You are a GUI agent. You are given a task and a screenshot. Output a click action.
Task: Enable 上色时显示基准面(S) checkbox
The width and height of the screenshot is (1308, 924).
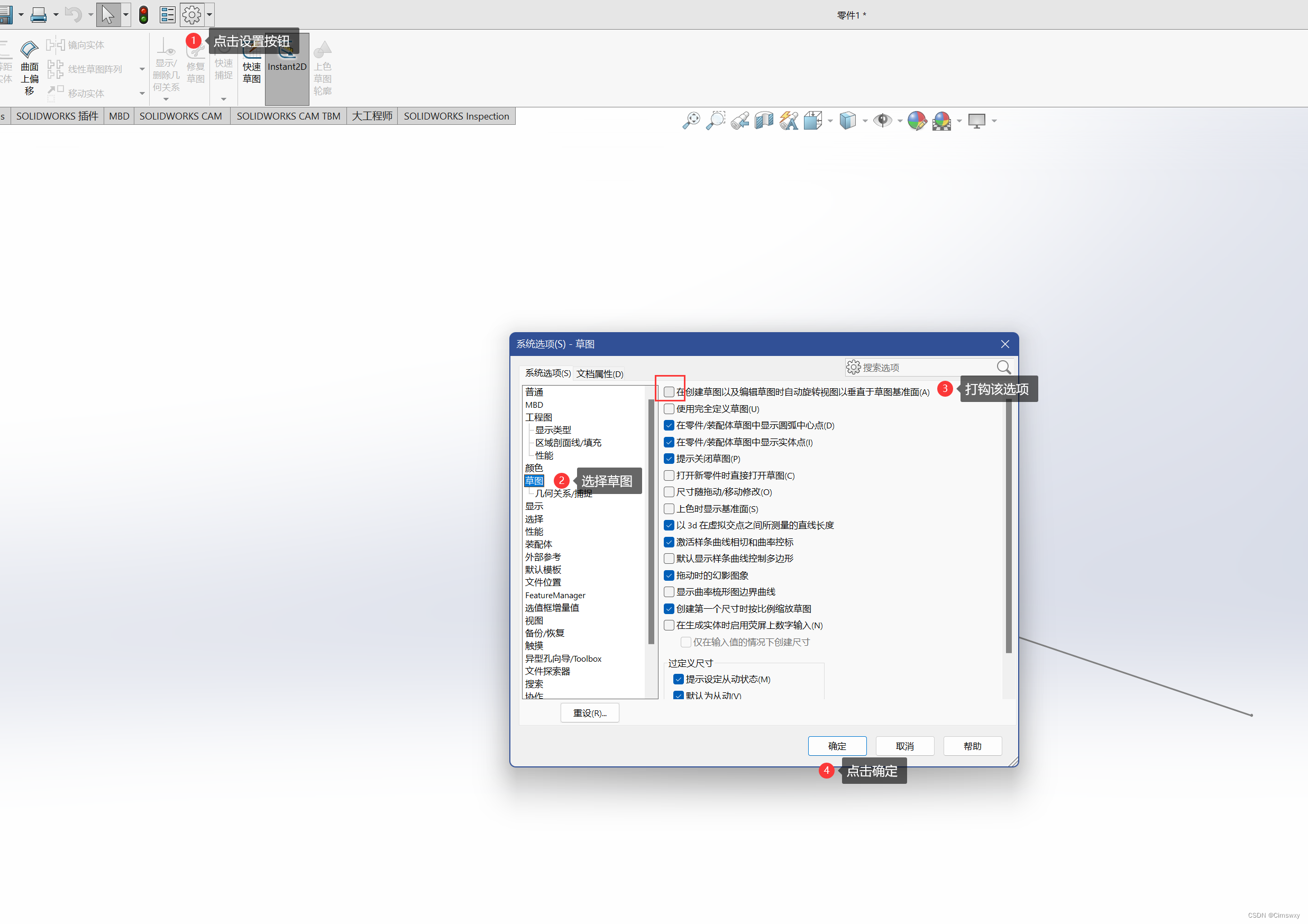669,509
